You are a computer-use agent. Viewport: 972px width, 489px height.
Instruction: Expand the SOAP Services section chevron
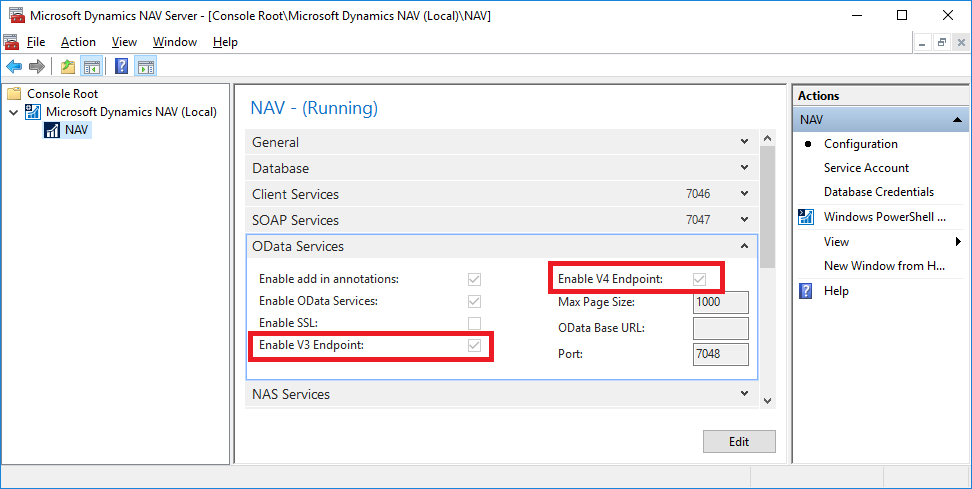pyautogui.click(x=744, y=220)
